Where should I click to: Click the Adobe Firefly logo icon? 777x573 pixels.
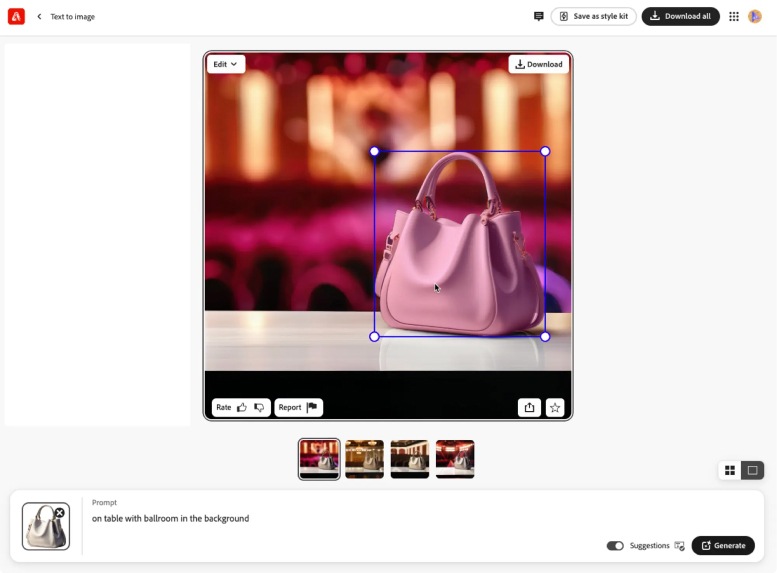(16, 16)
